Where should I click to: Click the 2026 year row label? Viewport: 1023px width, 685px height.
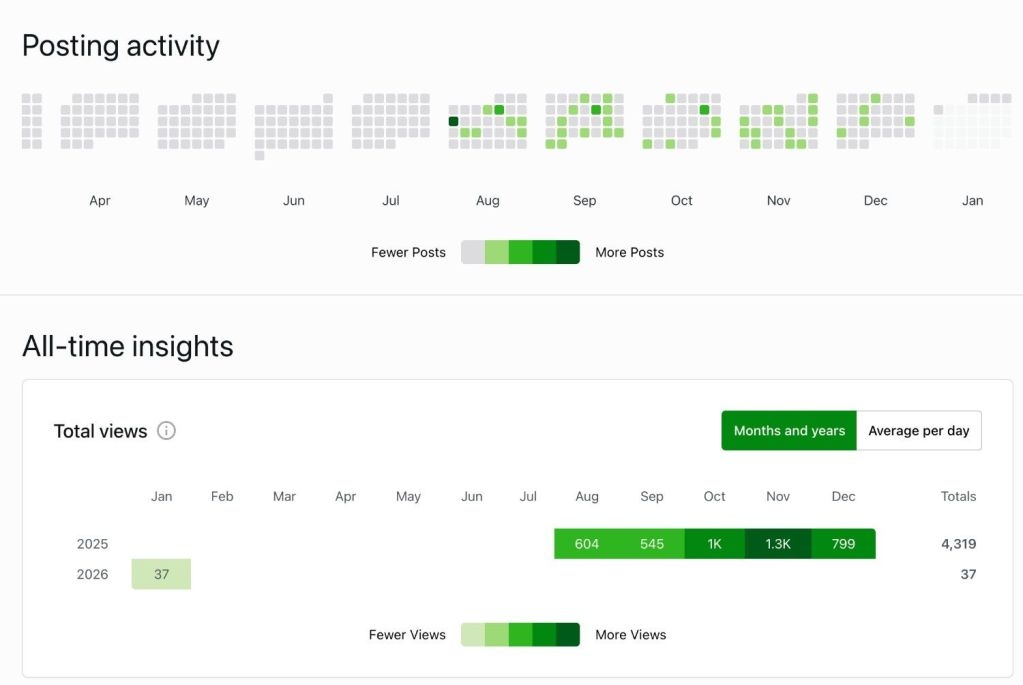pyautogui.click(x=92, y=574)
